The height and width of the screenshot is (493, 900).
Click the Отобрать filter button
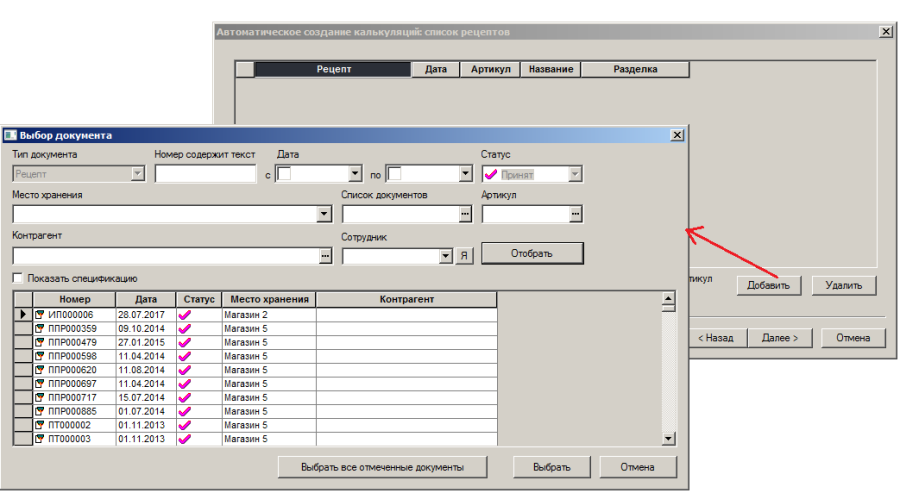532,253
